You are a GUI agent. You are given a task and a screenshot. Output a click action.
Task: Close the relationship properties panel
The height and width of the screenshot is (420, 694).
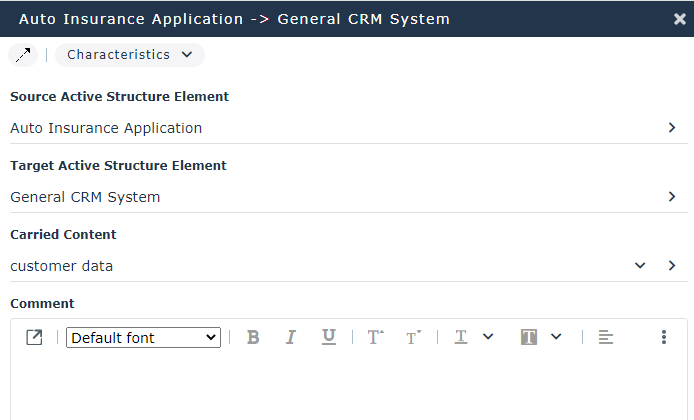(680, 19)
